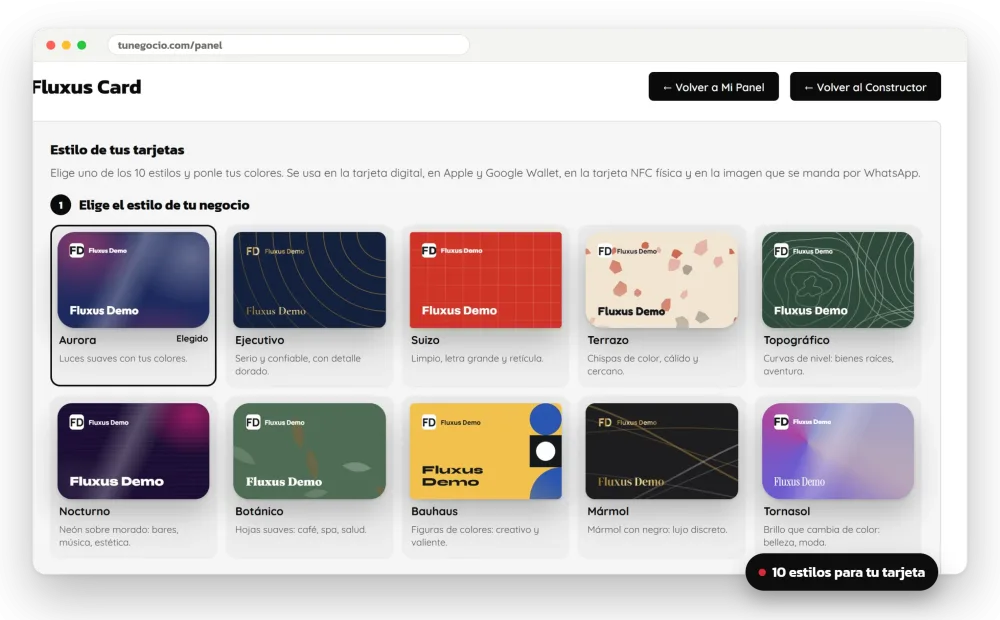Click the 'Fluxus Card' page title
This screenshot has width=1000, height=620.
pyautogui.click(x=87, y=87)
